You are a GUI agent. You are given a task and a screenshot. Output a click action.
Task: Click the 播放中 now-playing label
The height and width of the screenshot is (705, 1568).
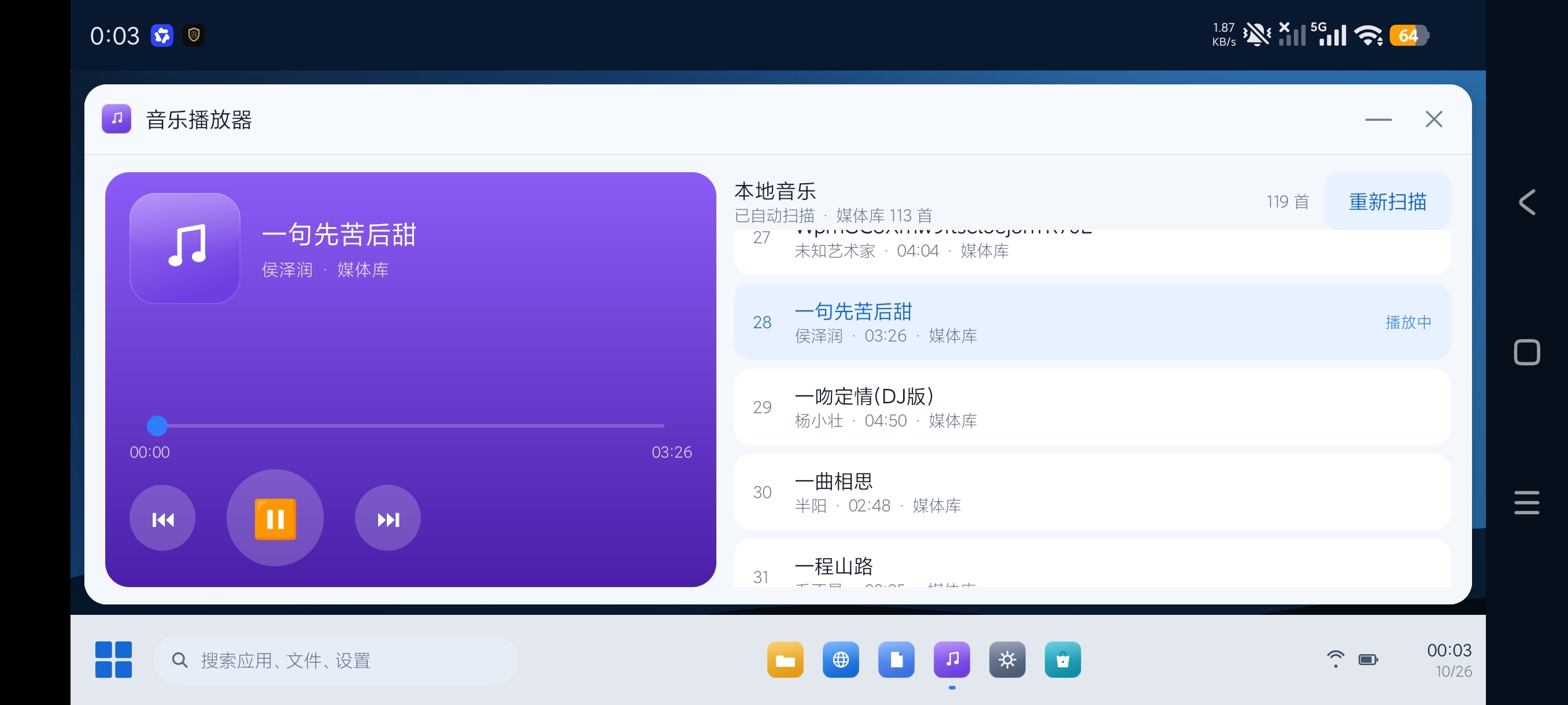[x=1408, y=322]
